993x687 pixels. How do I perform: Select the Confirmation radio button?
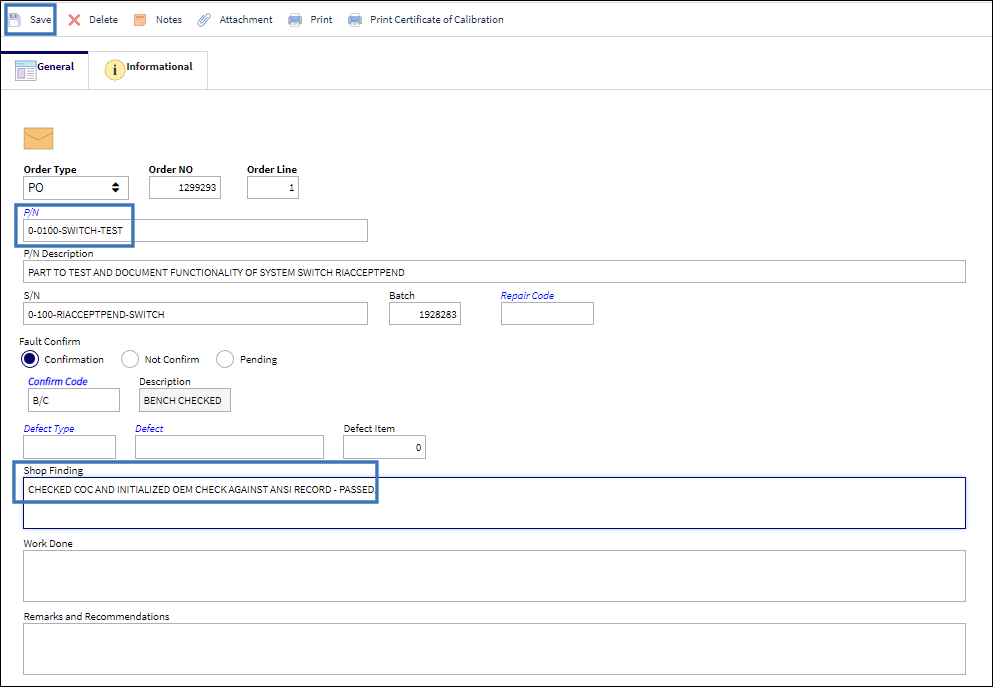pos(30,359)
